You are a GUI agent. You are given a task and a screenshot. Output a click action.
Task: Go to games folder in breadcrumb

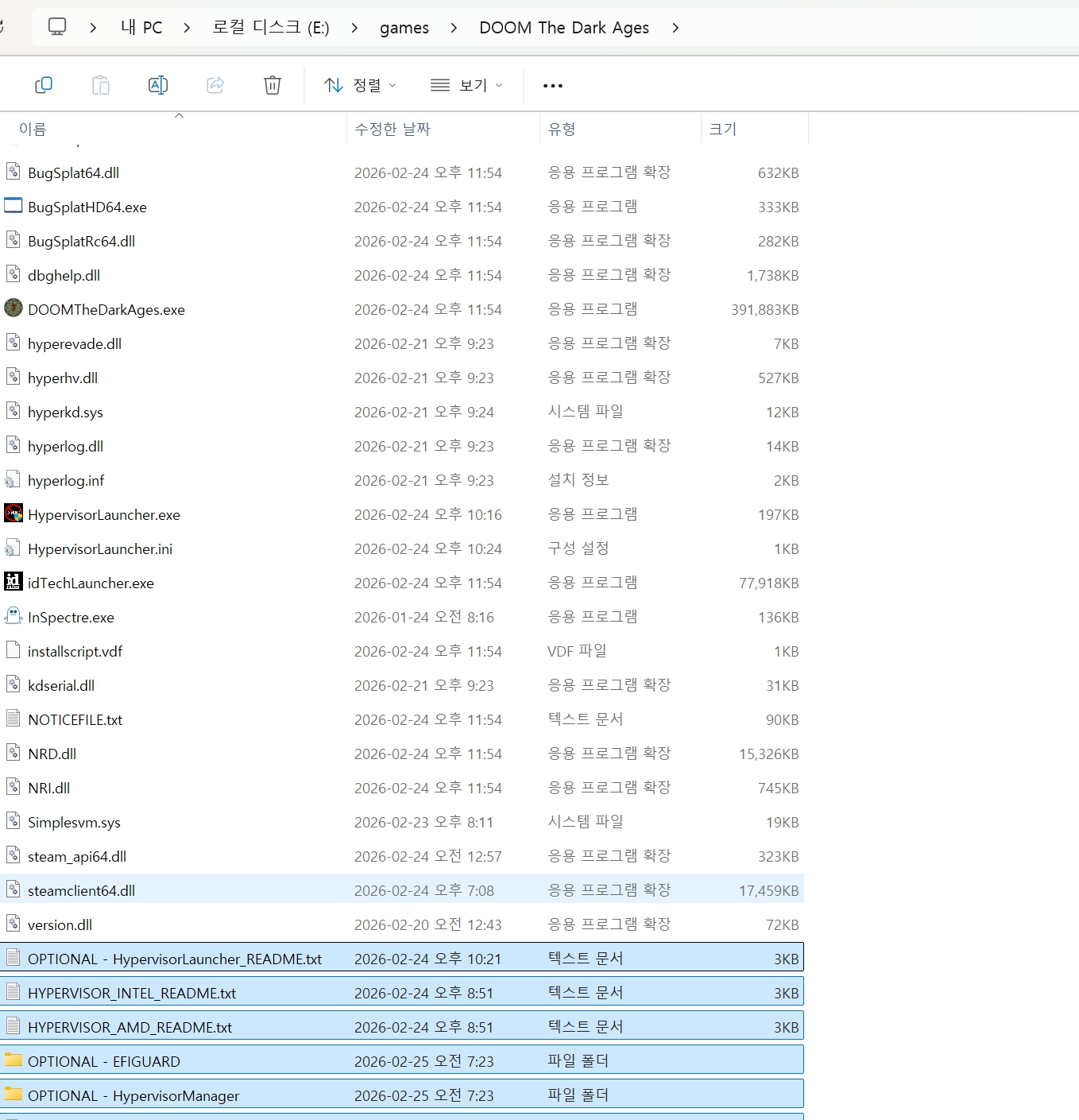point(404,28)
